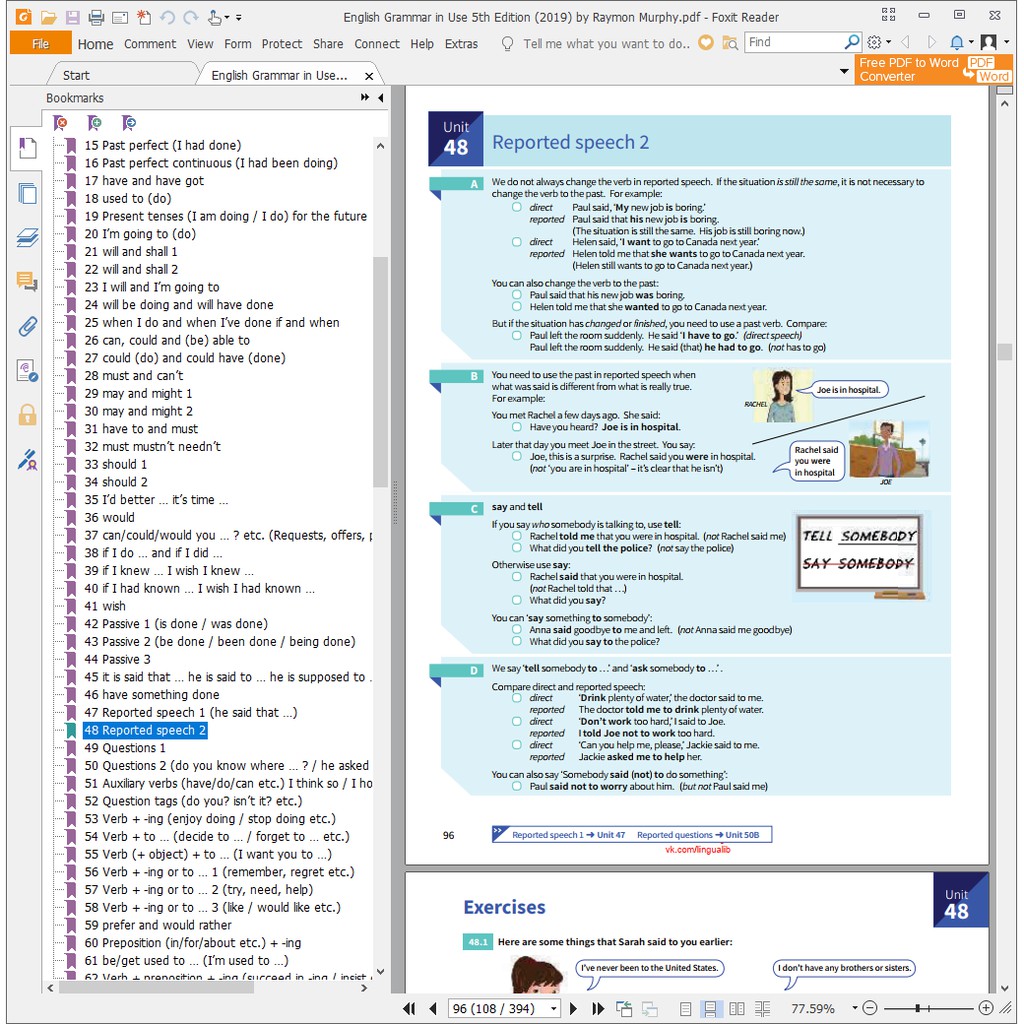The image size is (1024, 1024).
Task: Open the page number dropdown
Action: click(554, 1008)
